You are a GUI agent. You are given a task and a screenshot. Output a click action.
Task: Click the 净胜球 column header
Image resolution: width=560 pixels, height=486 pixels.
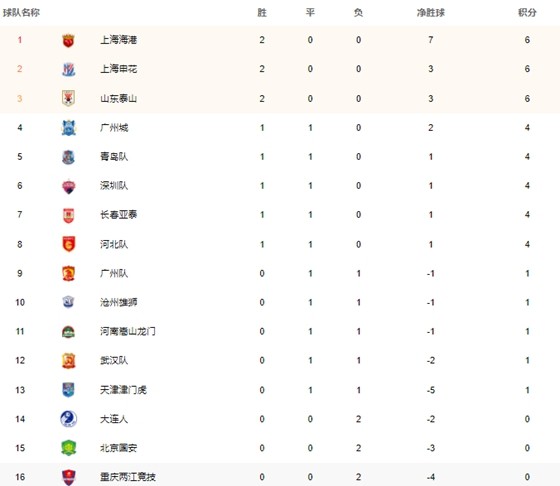click(430, 13)
